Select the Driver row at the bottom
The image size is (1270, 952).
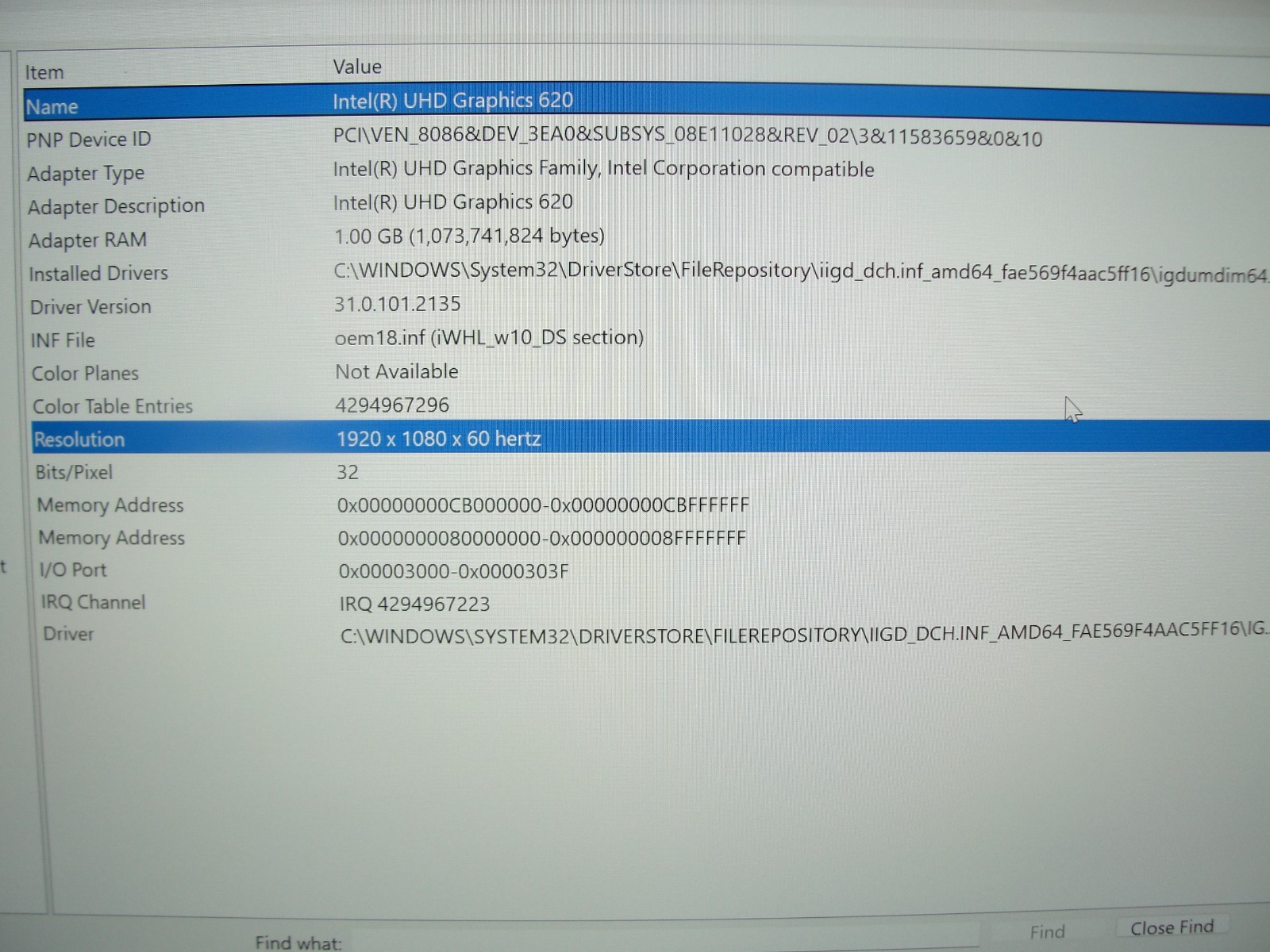point(655,634)
